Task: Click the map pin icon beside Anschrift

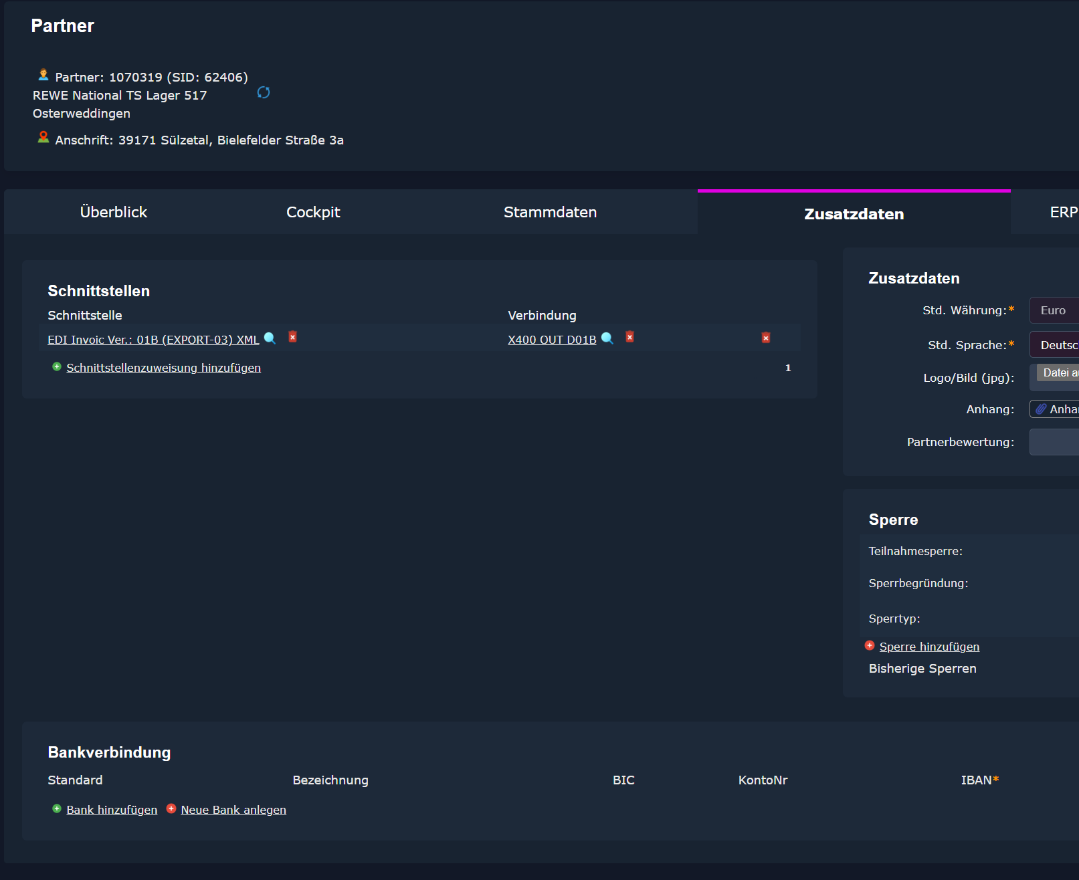Action: (x=43, y=138)
